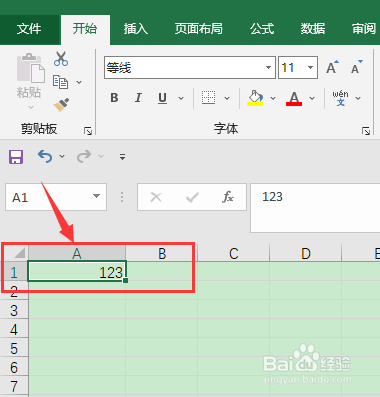
Task: Select column C header
Action: tap(234, 254)
